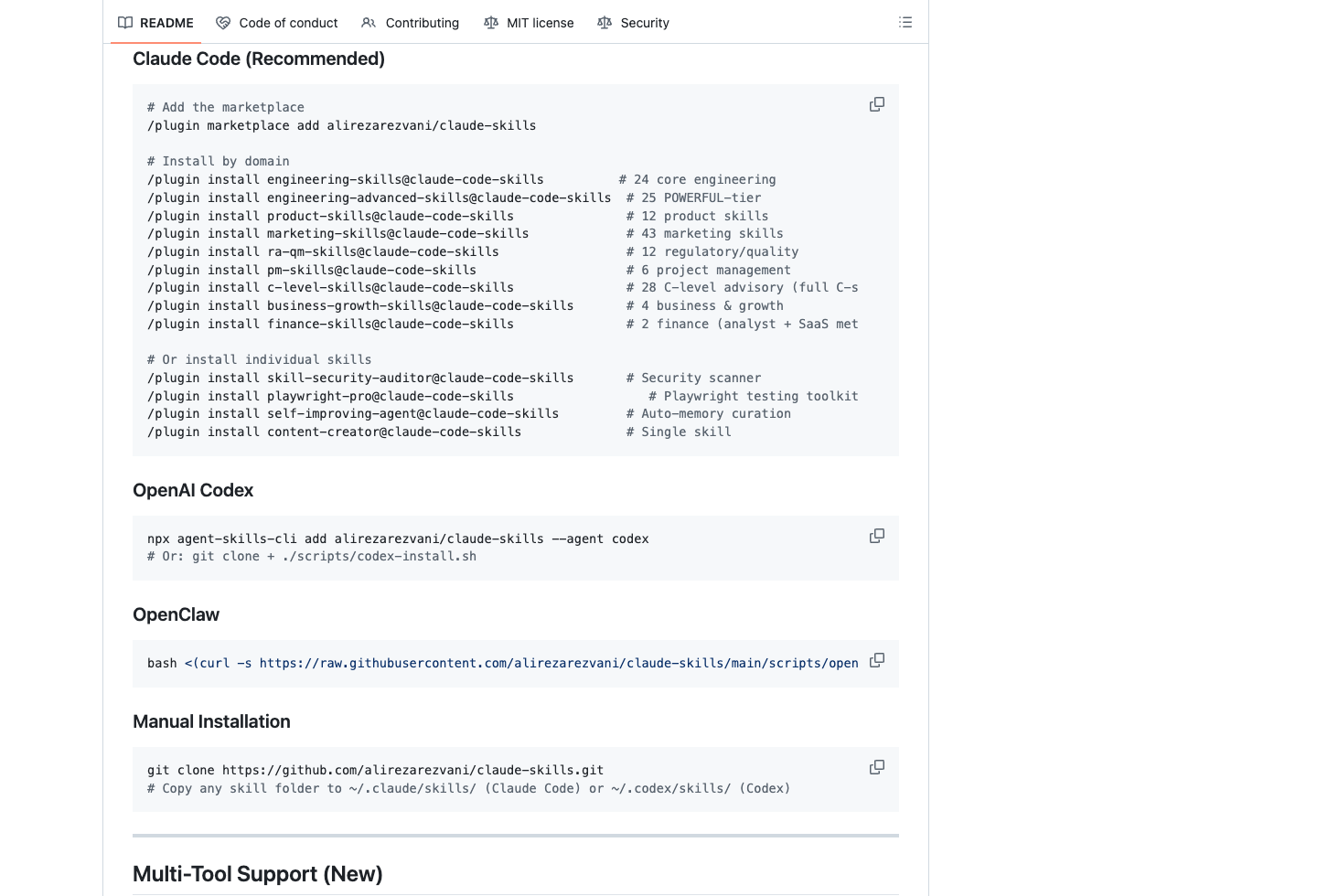1317x896 pixels.
Task: Click the raw.githubusercontent.com URL in OpenClaw command
Action: pyautogui.click(x=559, y=663)
